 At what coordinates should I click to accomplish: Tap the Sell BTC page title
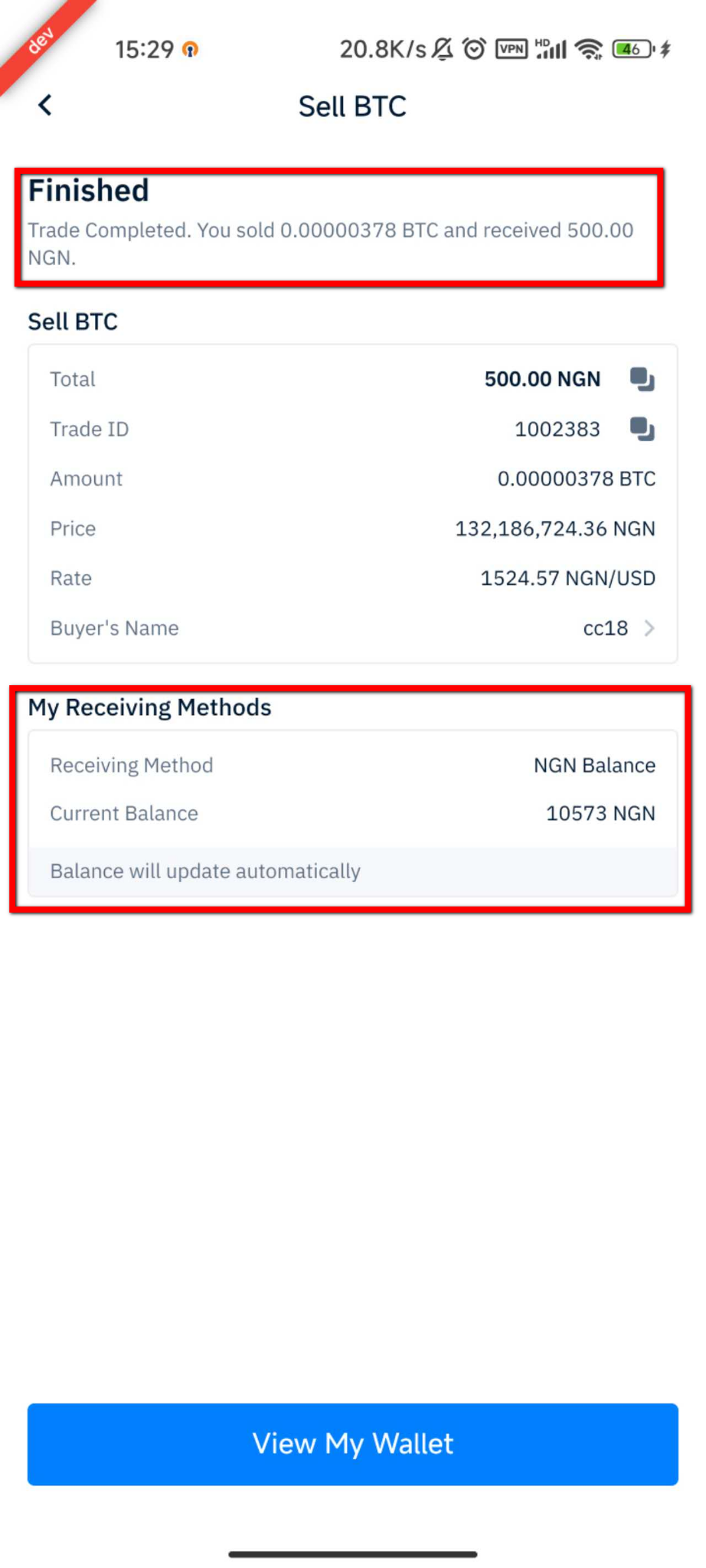click(x=352, y=106)
